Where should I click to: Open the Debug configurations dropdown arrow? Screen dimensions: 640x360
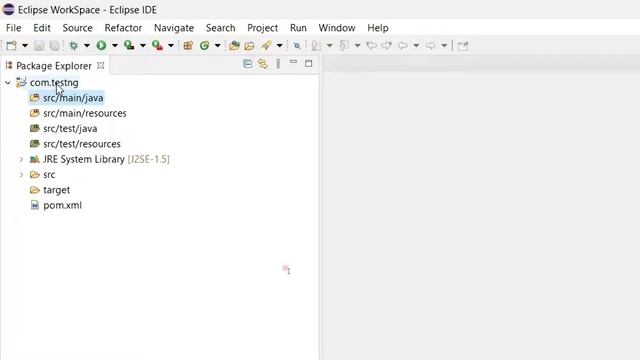point(87,46)
